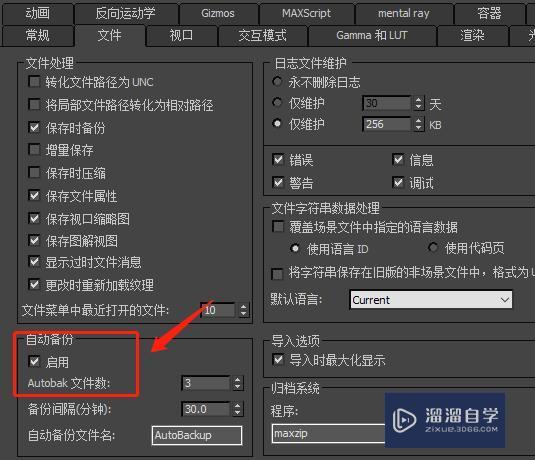Switch to the 动画 tab

tap(38, 14)
